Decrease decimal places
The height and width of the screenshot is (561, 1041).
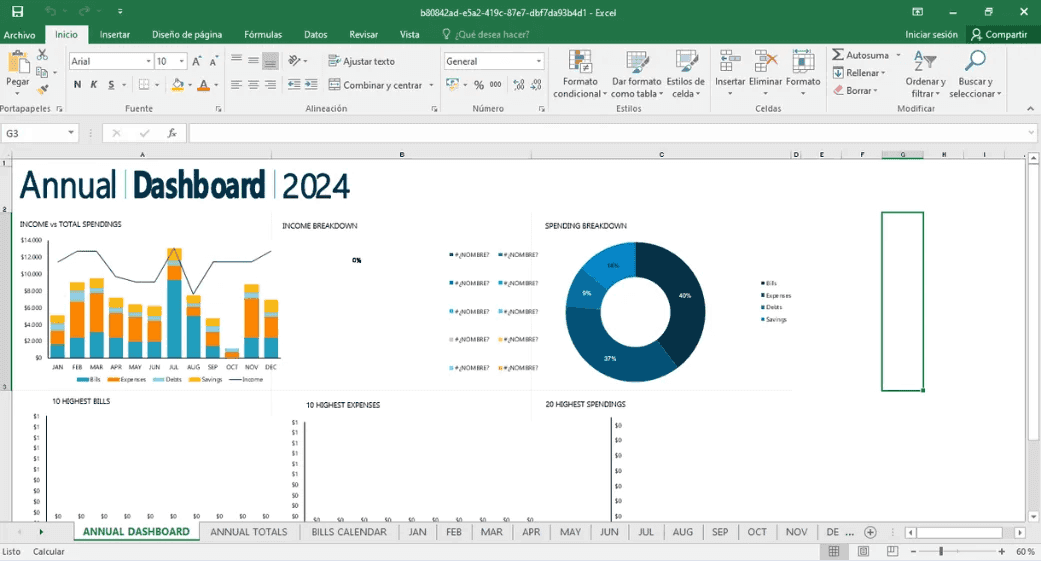(536, 84)
